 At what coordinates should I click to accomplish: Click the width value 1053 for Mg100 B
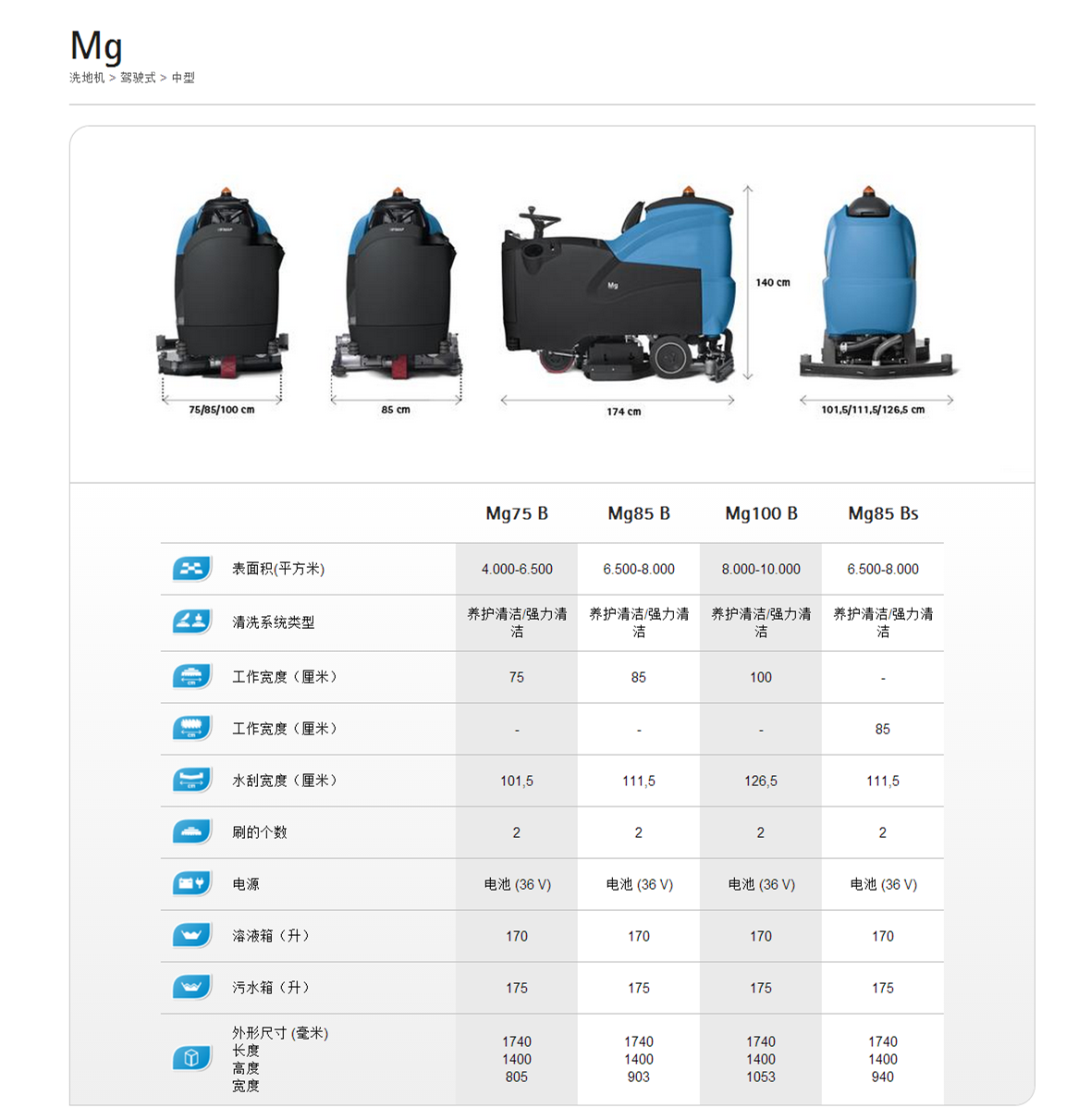coord(761,1077)
